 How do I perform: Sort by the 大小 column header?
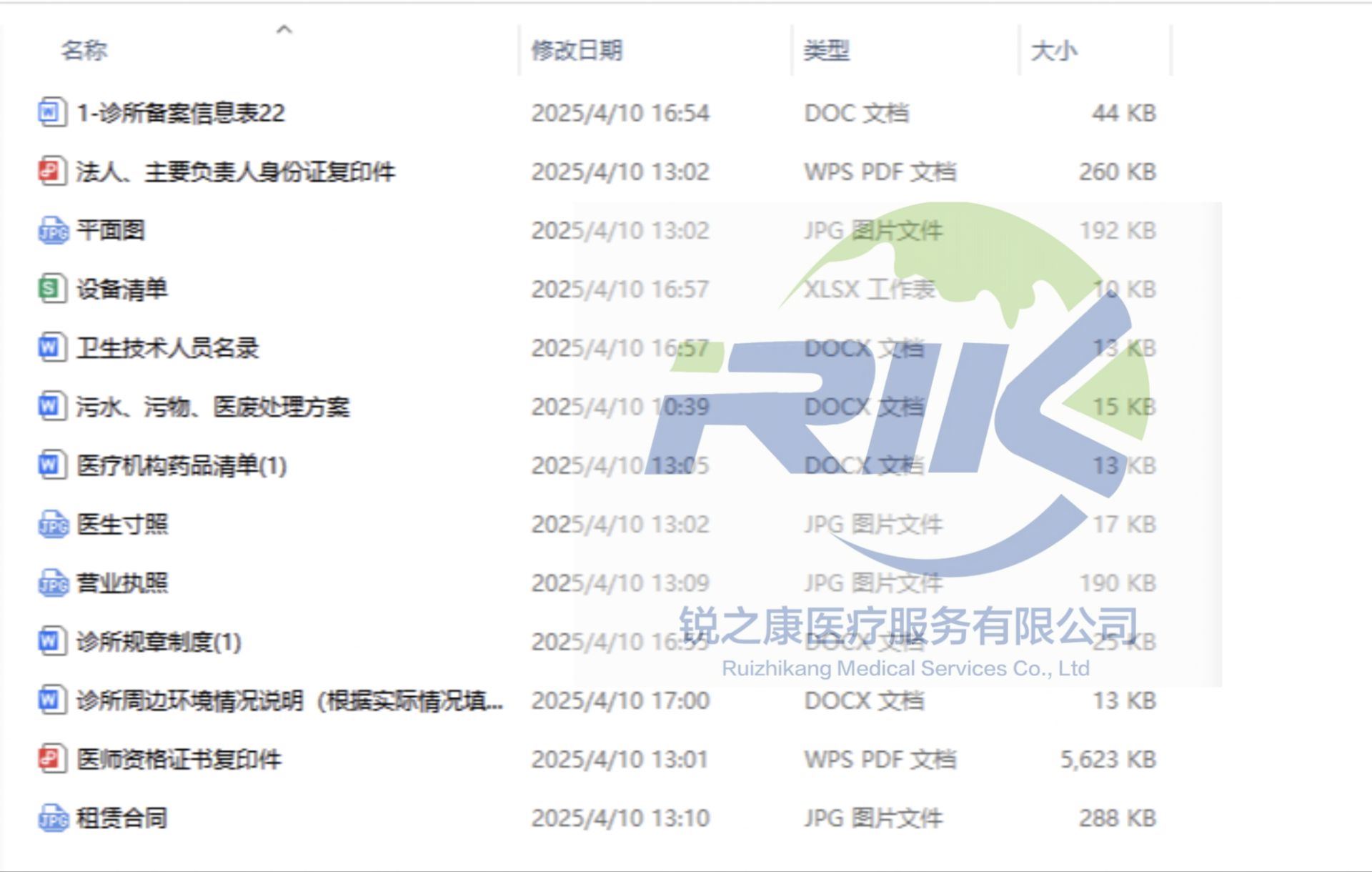(x=1054, y=50)
